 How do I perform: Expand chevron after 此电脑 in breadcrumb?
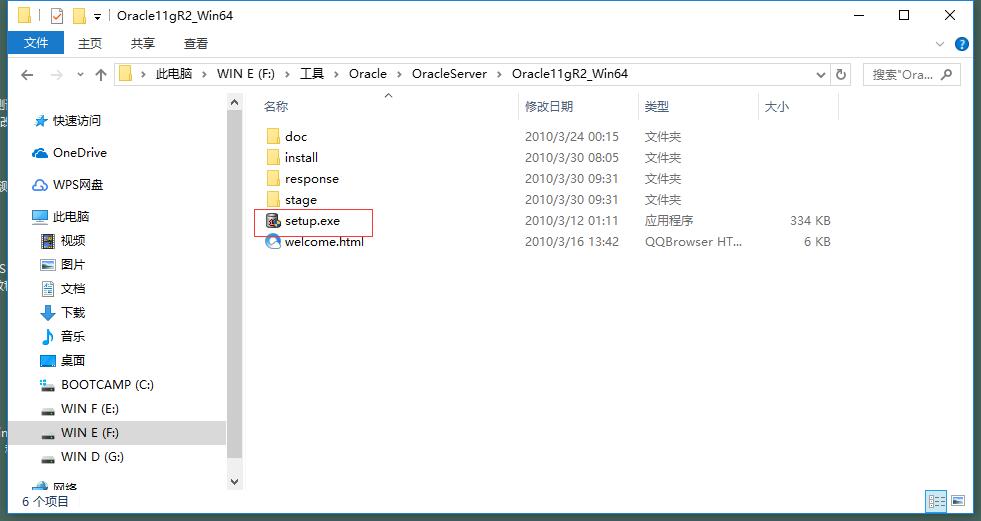205,74
